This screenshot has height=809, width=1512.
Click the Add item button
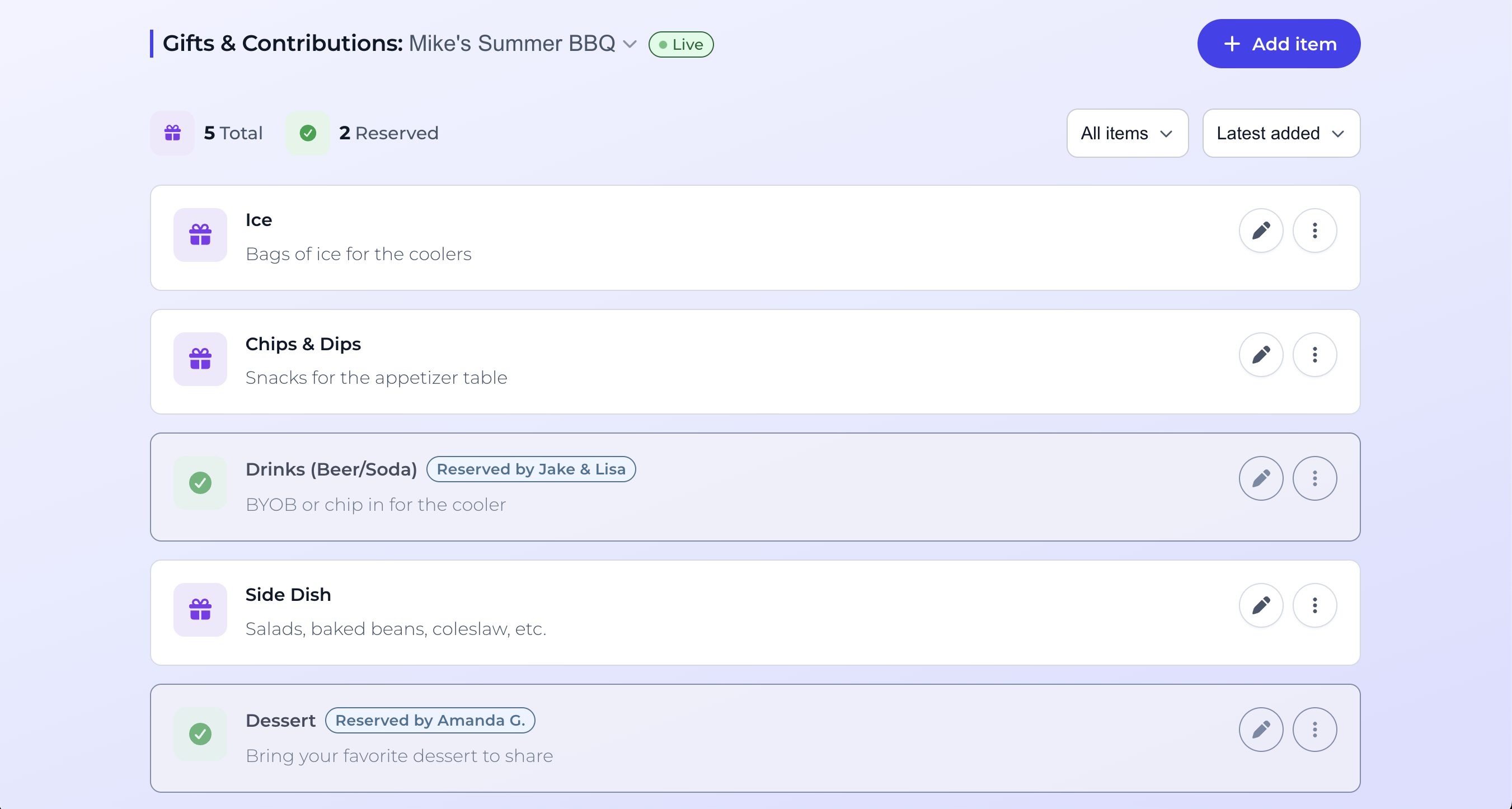coord(1279,44)
